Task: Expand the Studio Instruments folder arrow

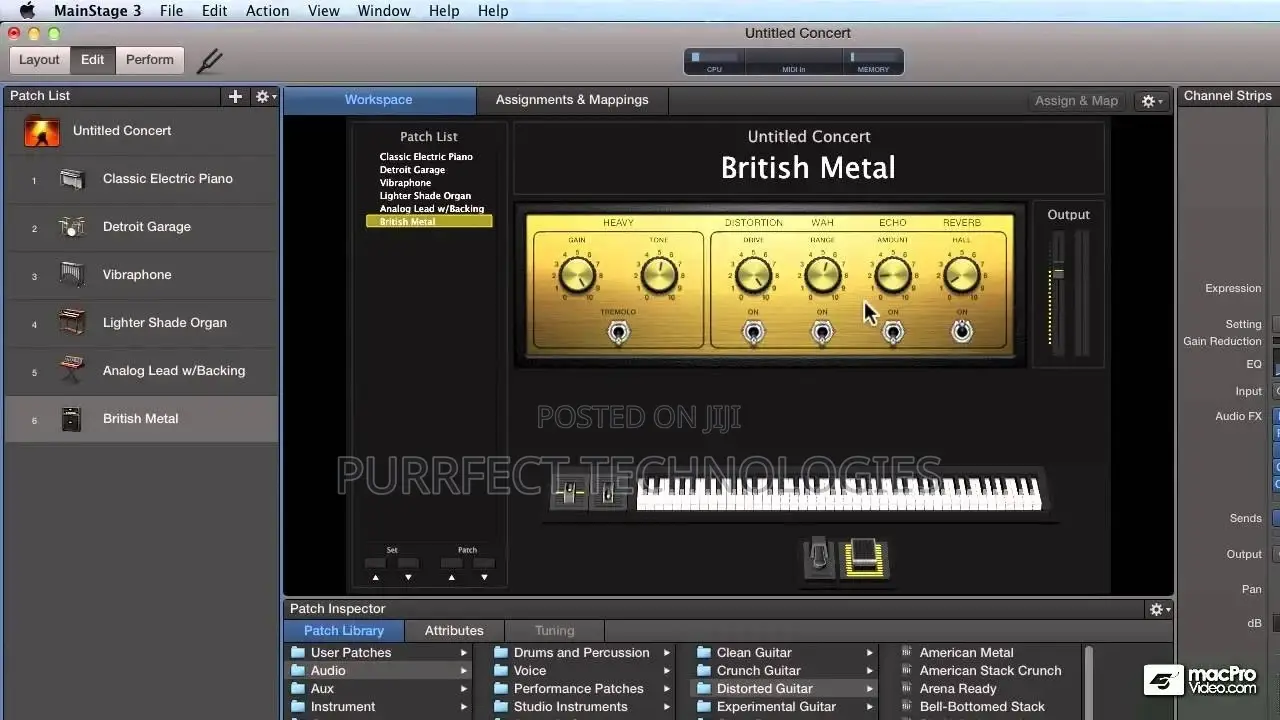Action: pos(667,707)
